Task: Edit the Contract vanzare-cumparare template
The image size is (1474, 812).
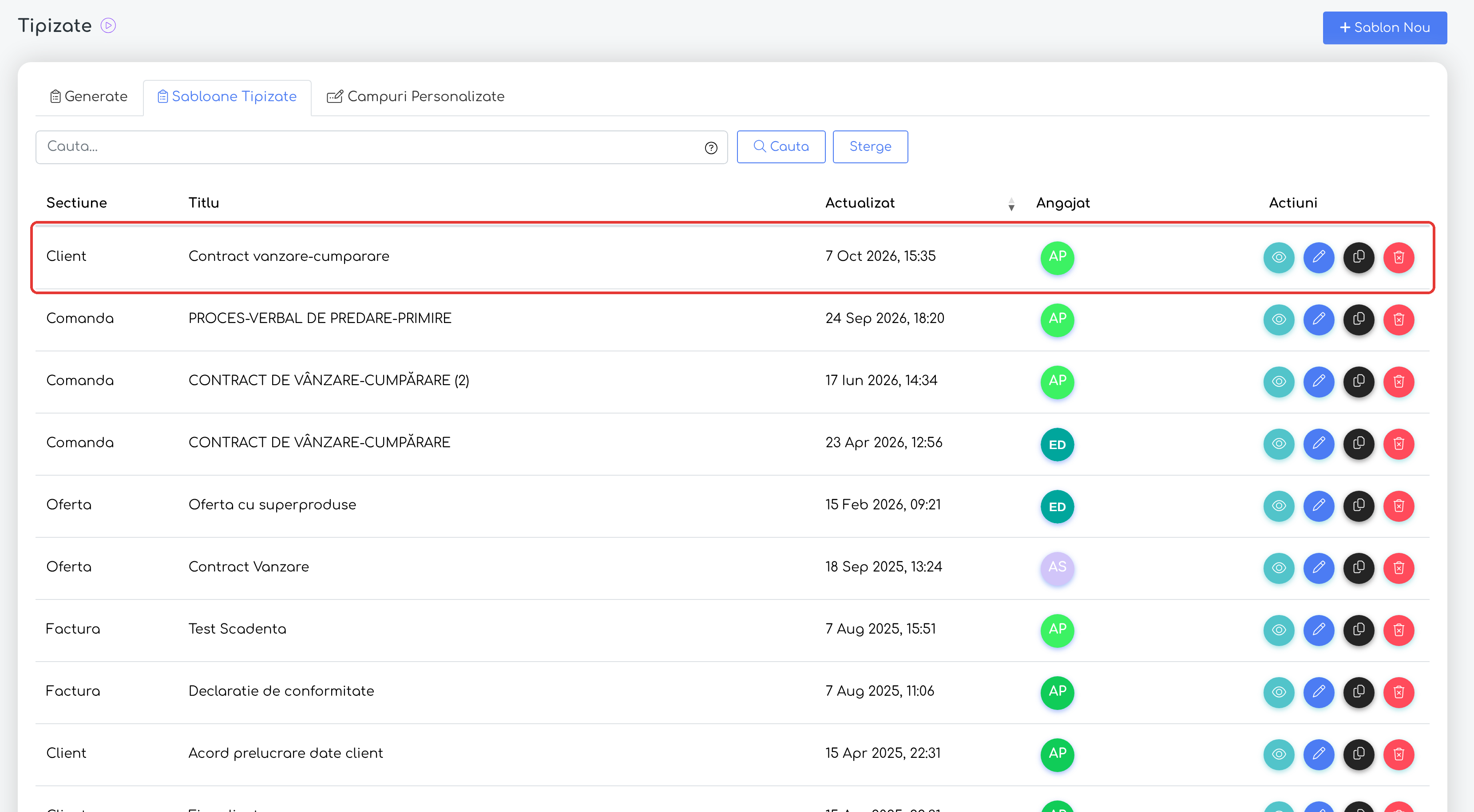Action: click(1318, 257)
